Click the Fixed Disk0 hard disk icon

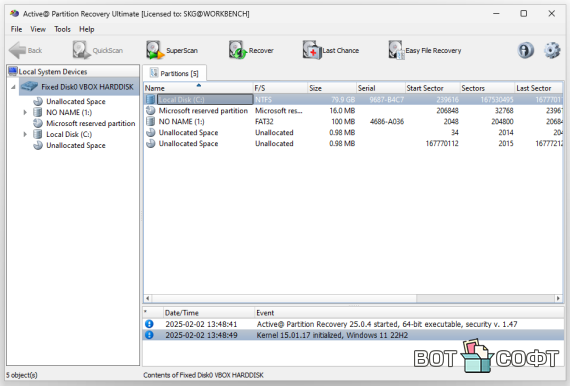pyautogui.click(x=29, y=87)
